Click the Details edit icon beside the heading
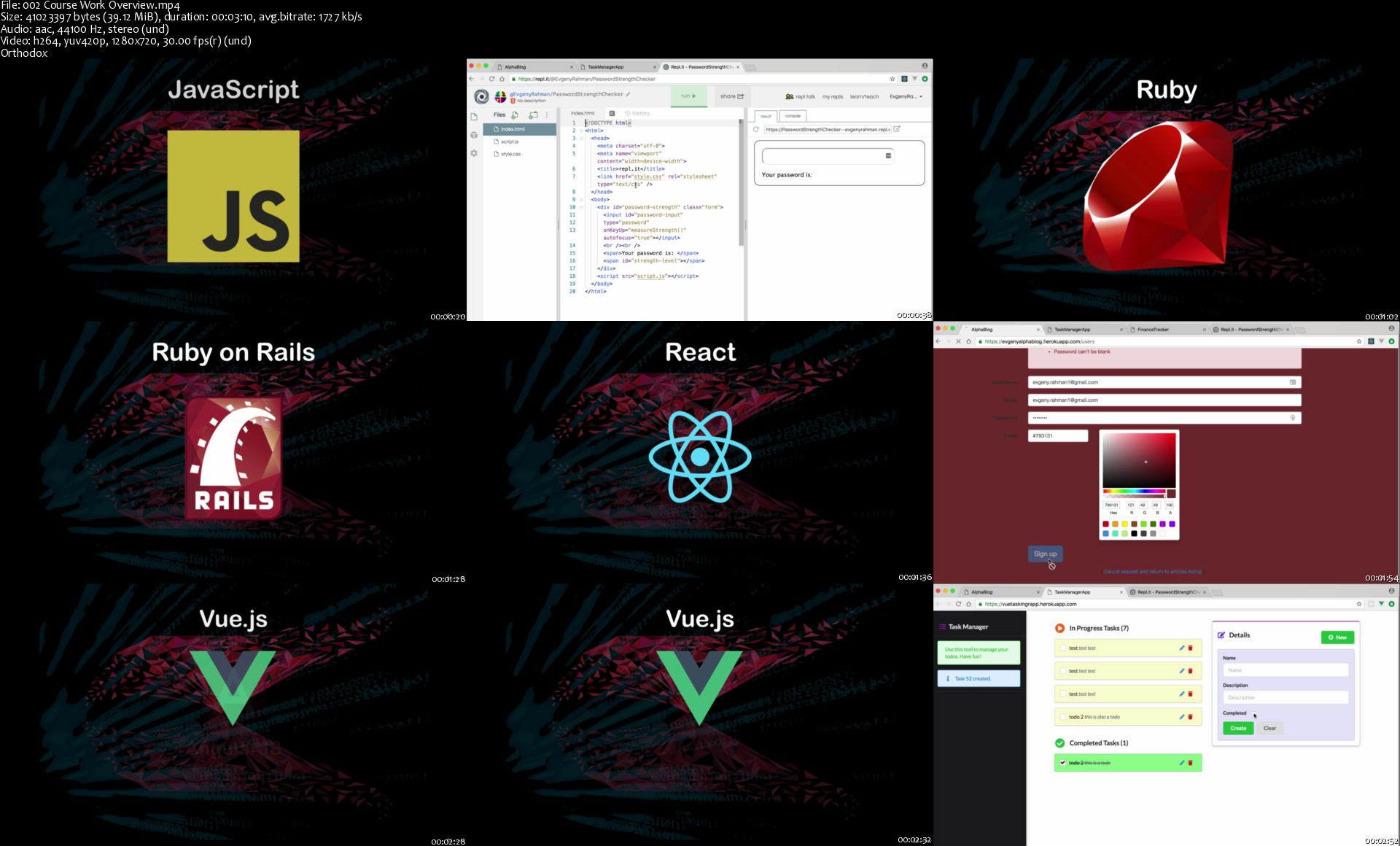The image size is (1400, 846). click(1221, 635)
